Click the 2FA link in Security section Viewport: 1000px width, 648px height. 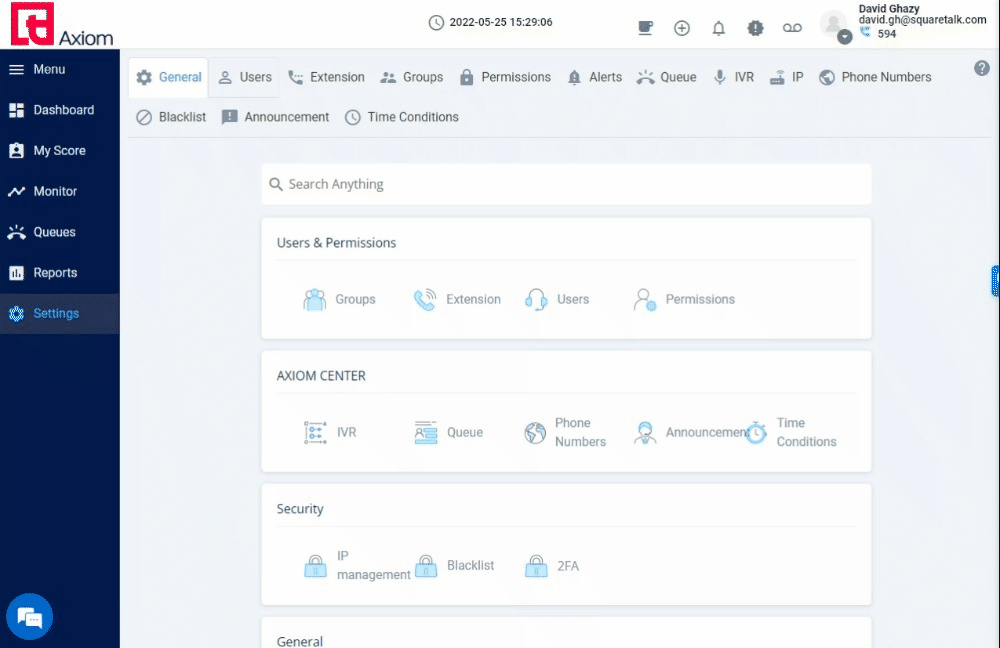[x=568, y=566]
